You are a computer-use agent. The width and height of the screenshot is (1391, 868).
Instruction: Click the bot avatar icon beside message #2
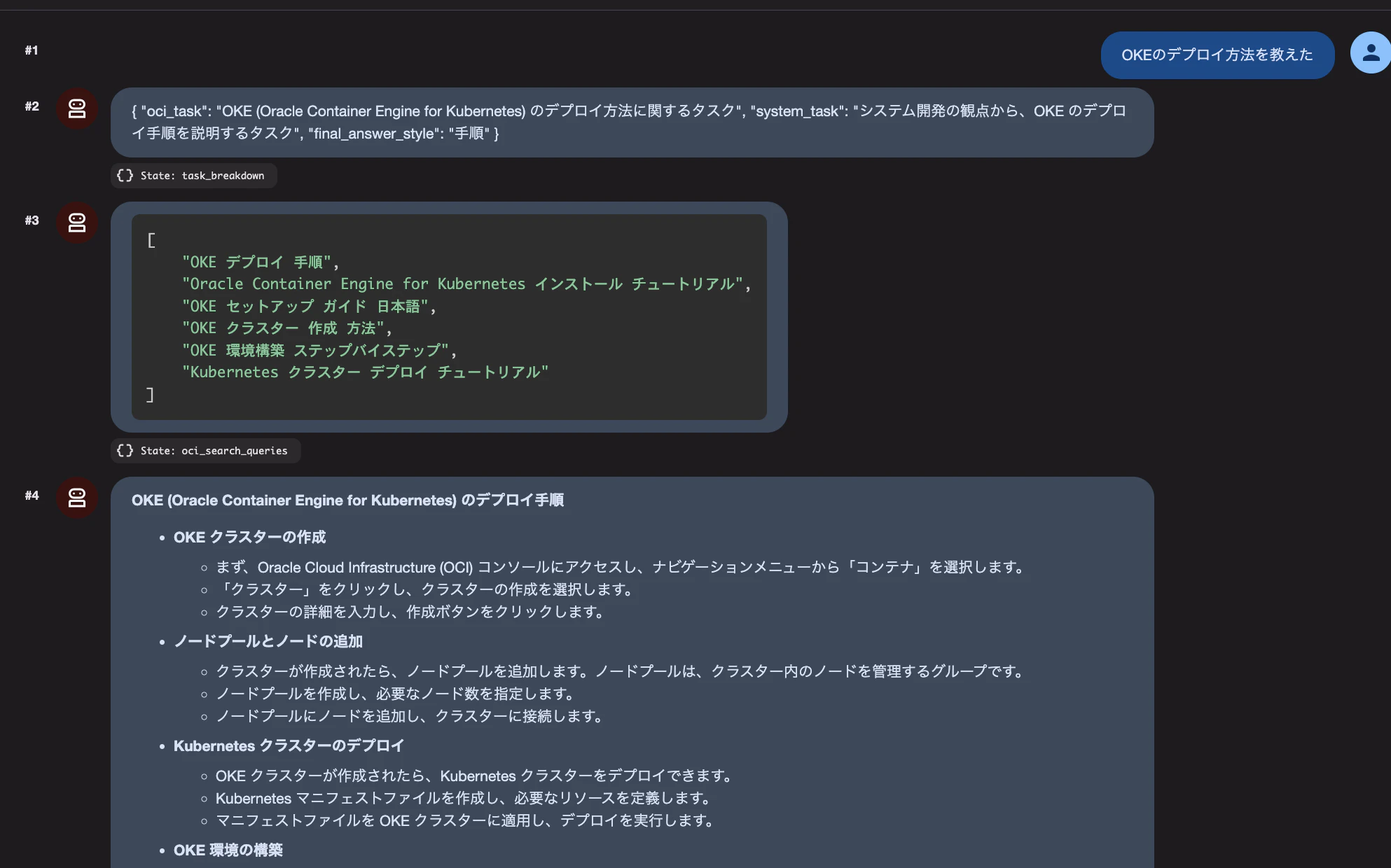[77, 108]
